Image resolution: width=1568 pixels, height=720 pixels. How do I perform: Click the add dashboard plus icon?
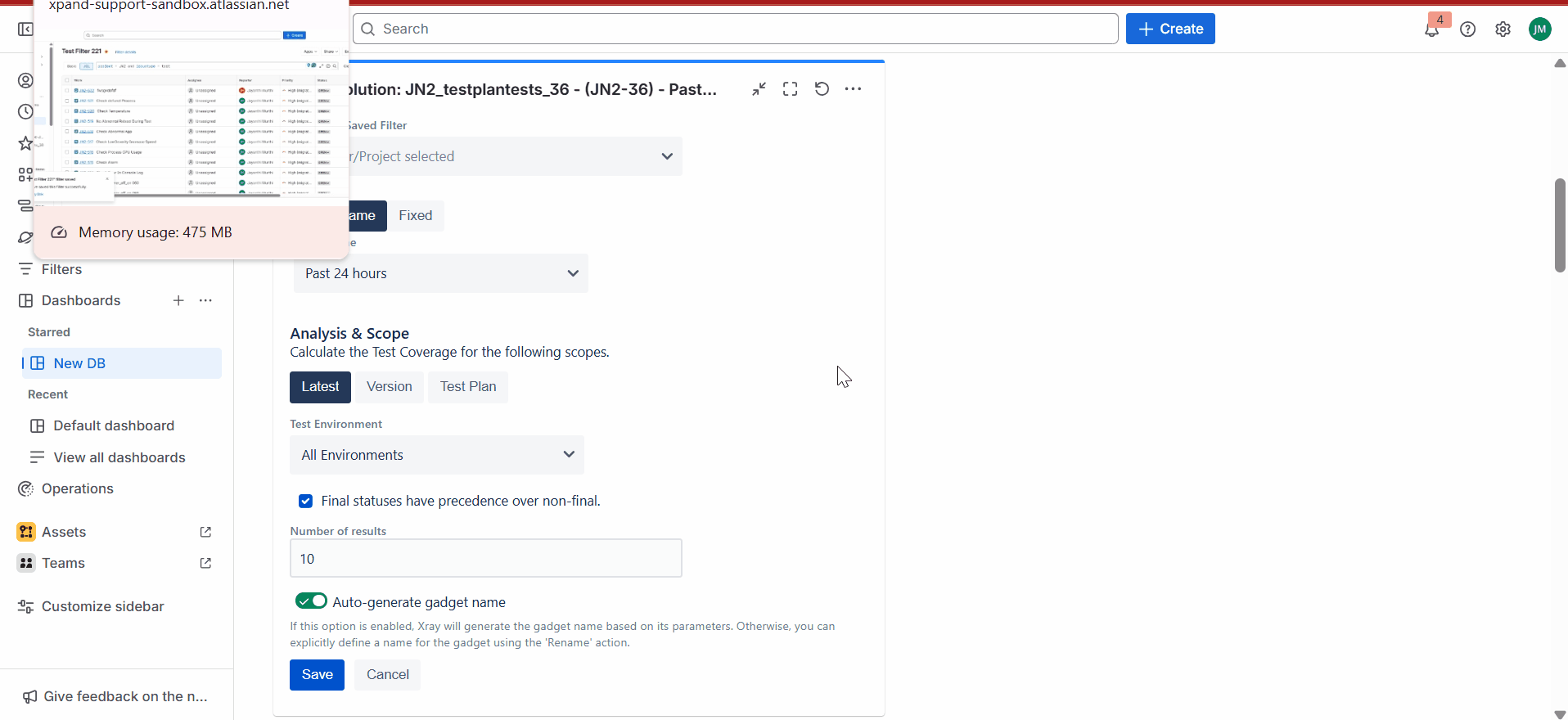pos(178,300)
